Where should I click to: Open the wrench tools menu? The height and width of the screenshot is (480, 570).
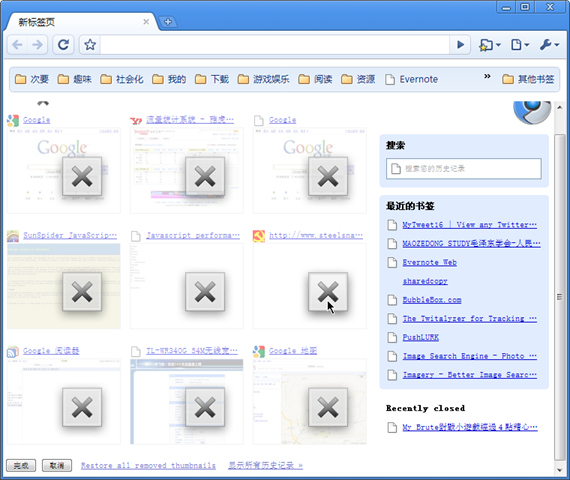(x=549, y=45)
